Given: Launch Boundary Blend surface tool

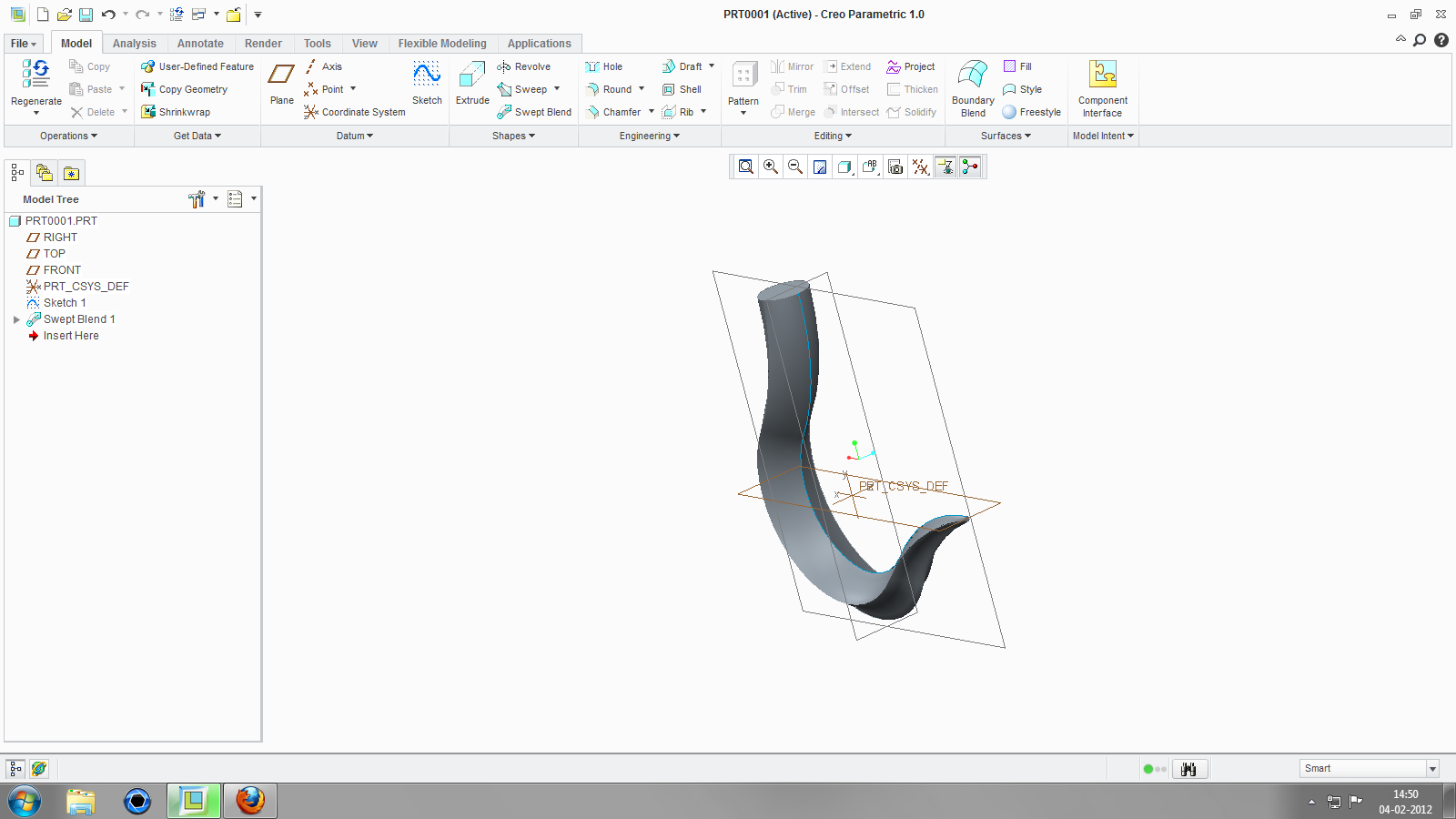Looking at the screenshot, I should coord(973,88).
